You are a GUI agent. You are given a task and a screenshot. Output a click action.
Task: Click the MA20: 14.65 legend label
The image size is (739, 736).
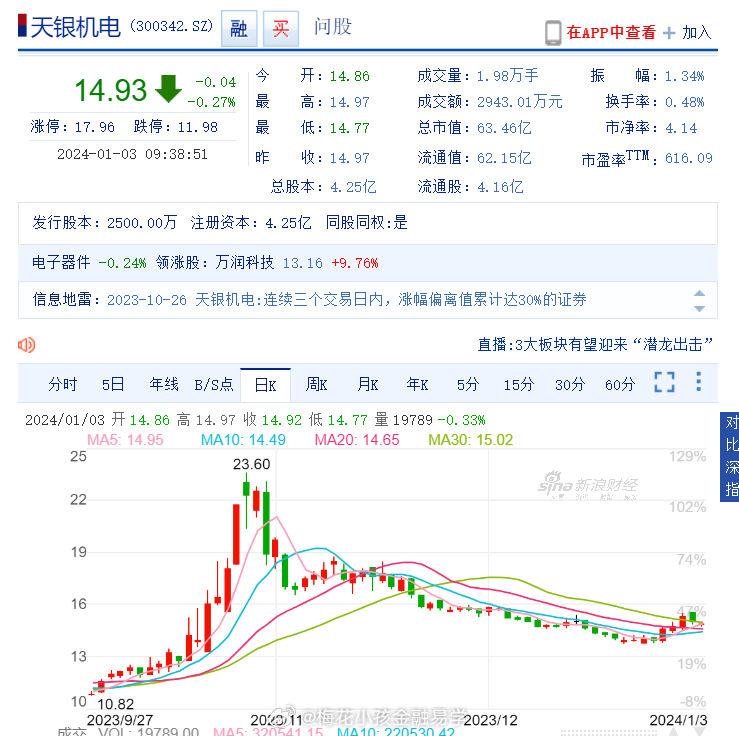(357, 440)
